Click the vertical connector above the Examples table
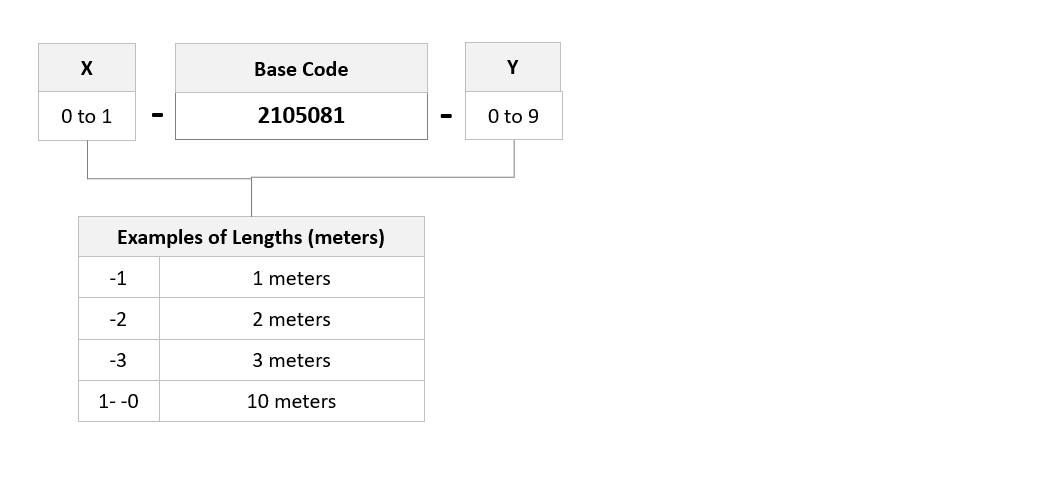 252,197
